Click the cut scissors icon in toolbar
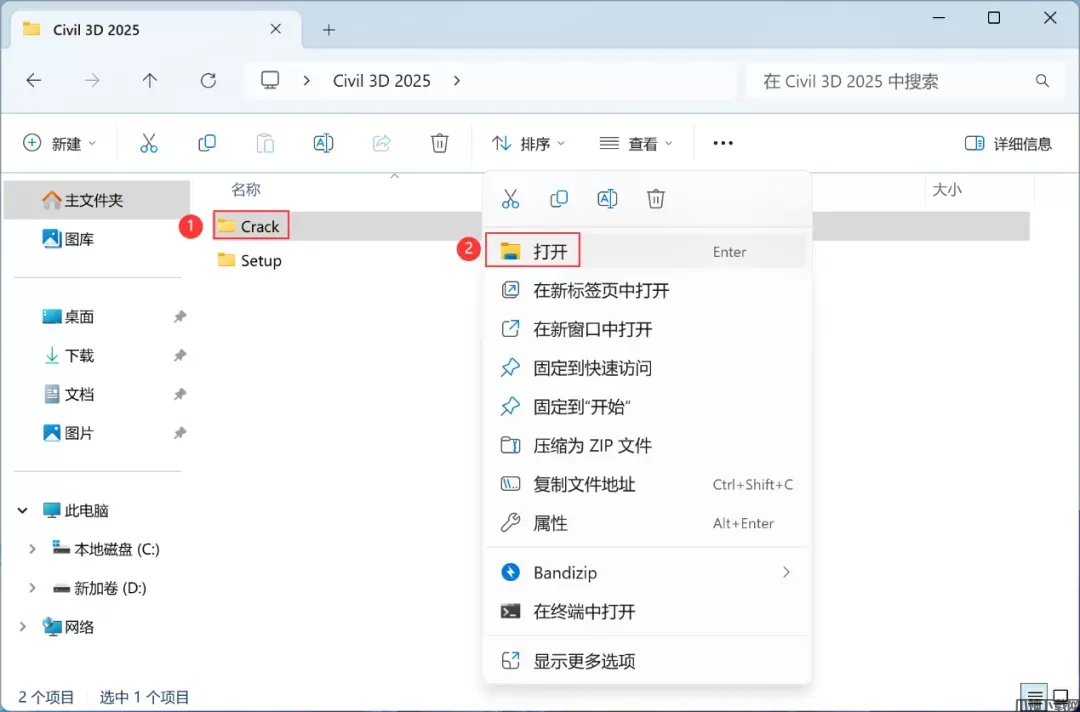The image size is (1080, 712). click(x=149, y=143)
